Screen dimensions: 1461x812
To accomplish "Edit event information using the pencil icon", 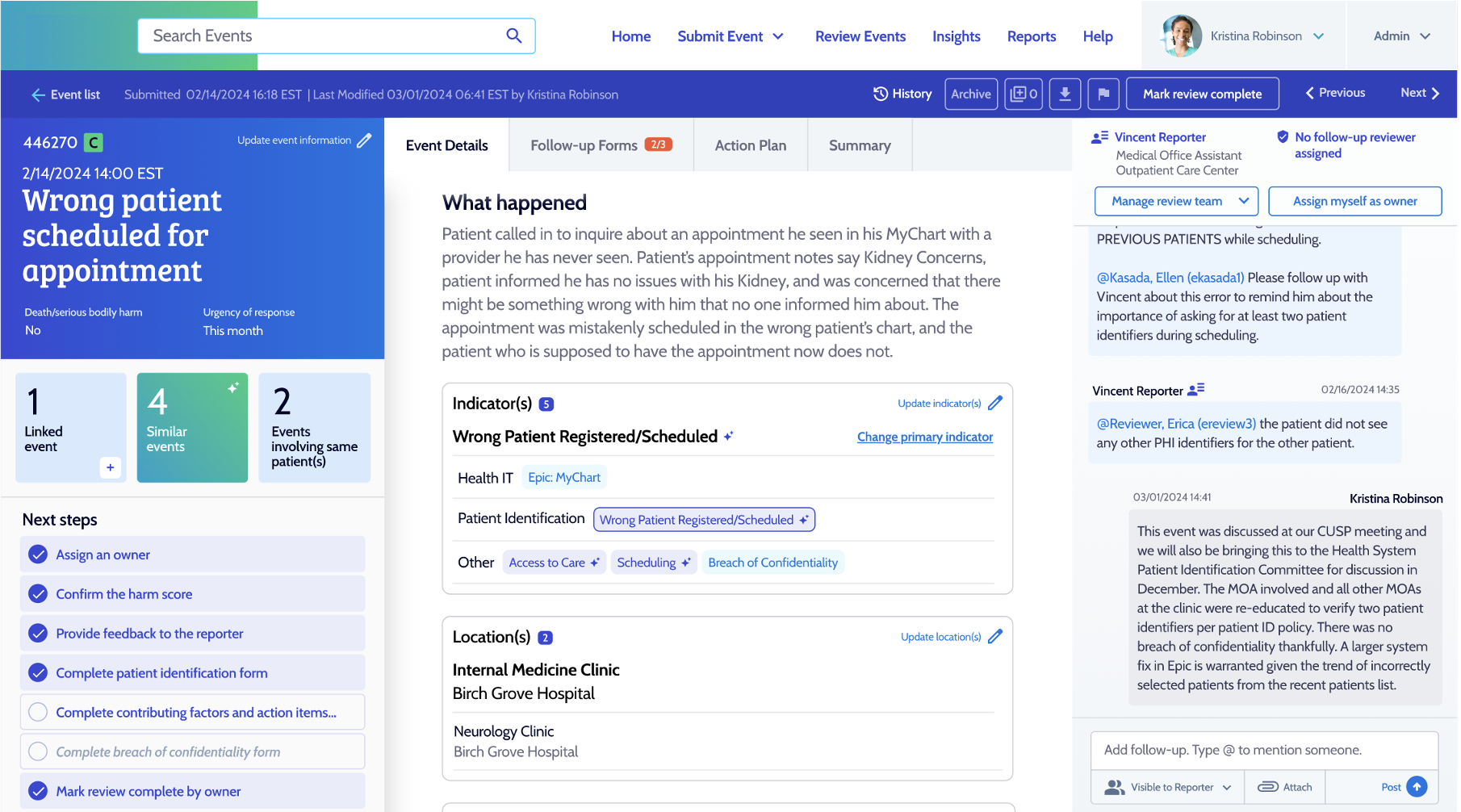I will click(x=366, y=140).
